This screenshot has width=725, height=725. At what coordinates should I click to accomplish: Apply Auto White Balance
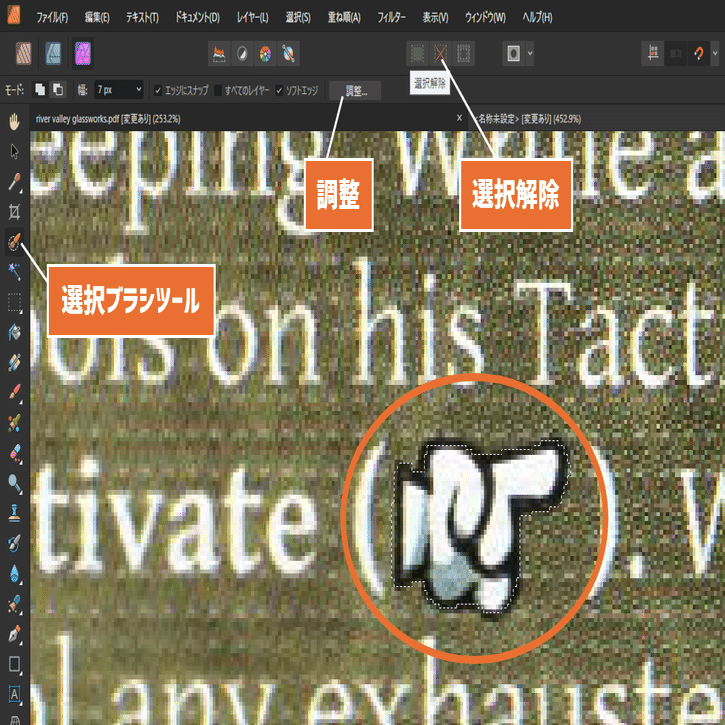[289, 54]
